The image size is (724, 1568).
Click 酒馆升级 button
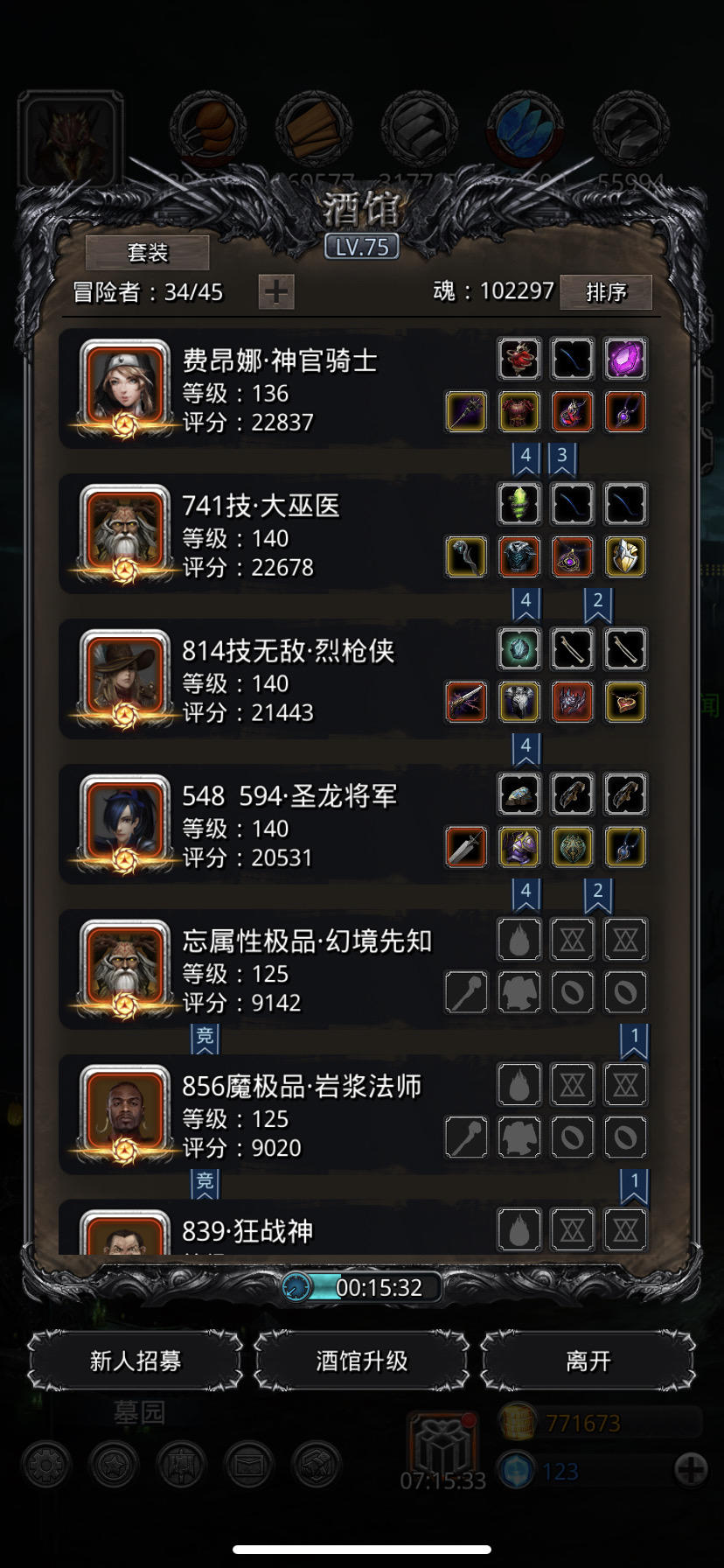coord(362,1361)
